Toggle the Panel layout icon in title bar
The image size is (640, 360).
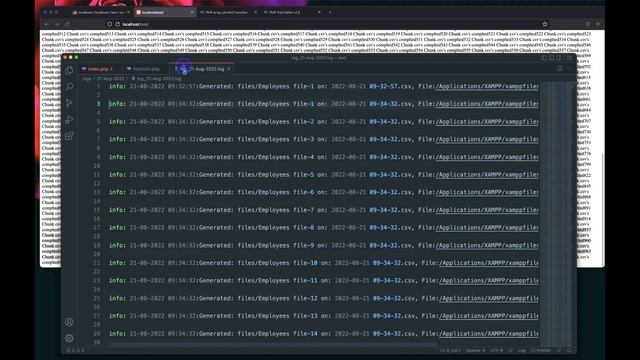coord(551,58)
